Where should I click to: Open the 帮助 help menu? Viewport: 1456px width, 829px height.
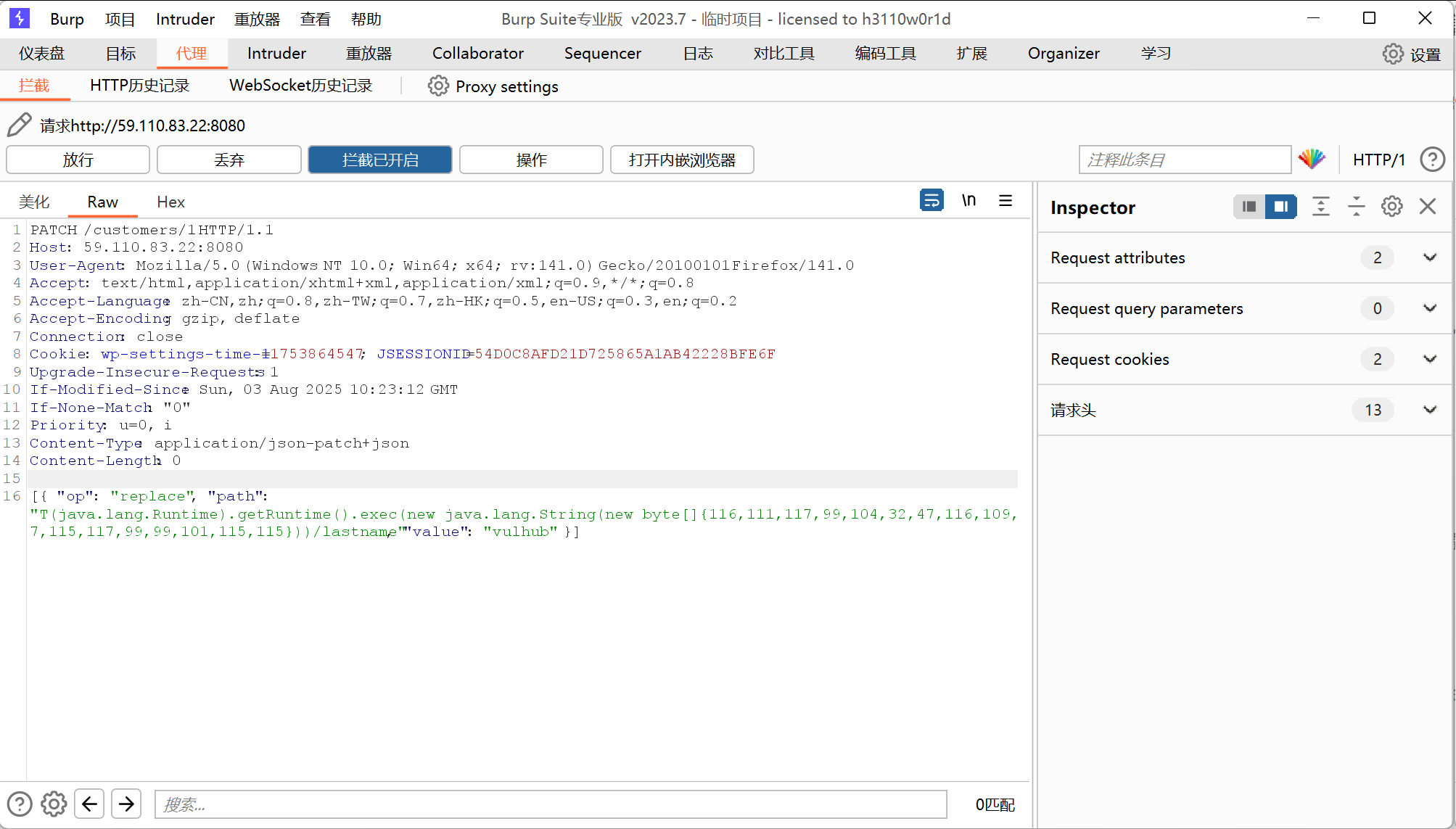366,19
